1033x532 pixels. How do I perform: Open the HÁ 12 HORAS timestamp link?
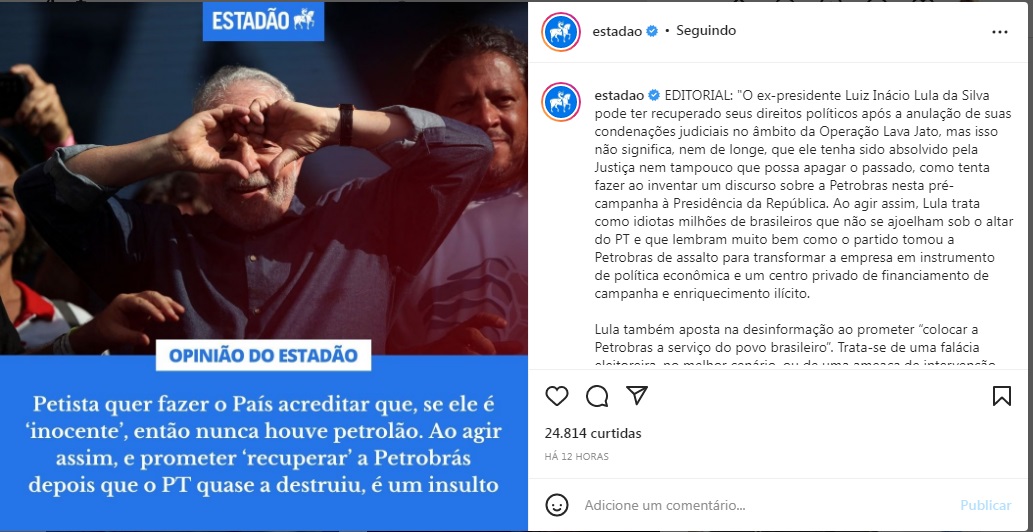coord(576,456)
